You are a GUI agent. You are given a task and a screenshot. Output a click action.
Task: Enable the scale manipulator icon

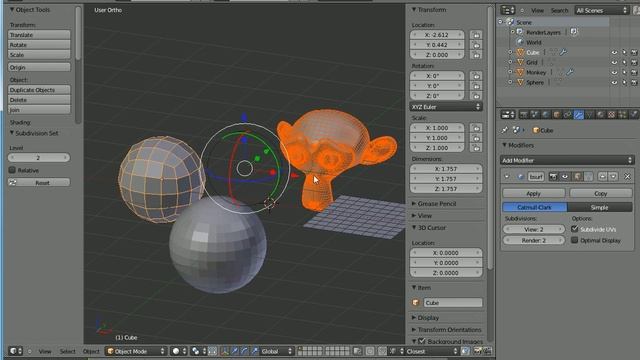[x=254, y=351]
